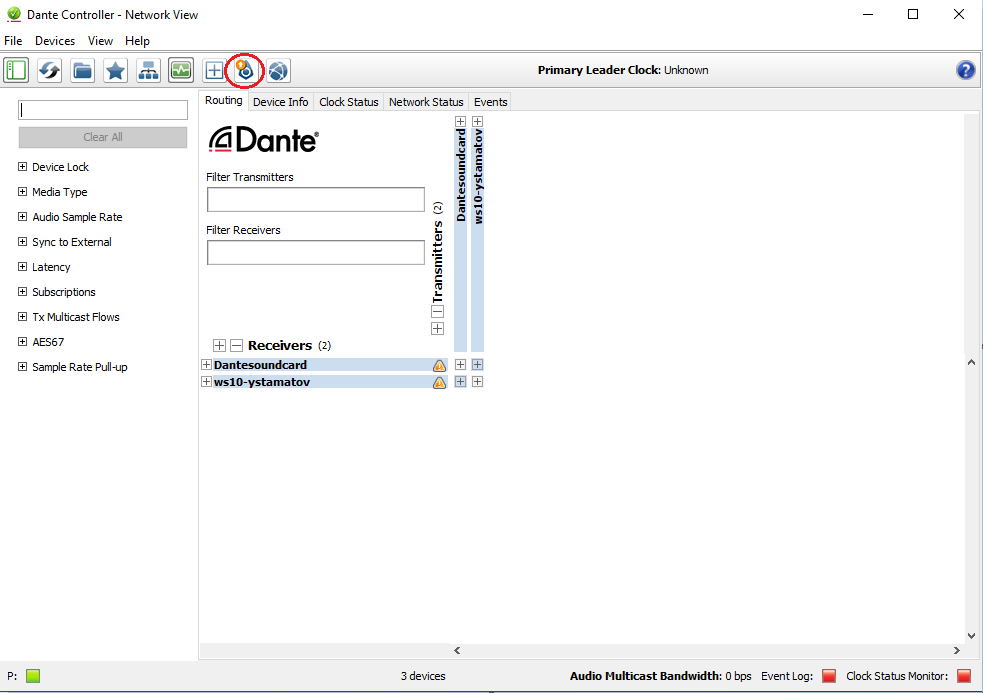Open the View menu
Image resolution: width=983 pixels, height=693 pixels.
[100, 41]
